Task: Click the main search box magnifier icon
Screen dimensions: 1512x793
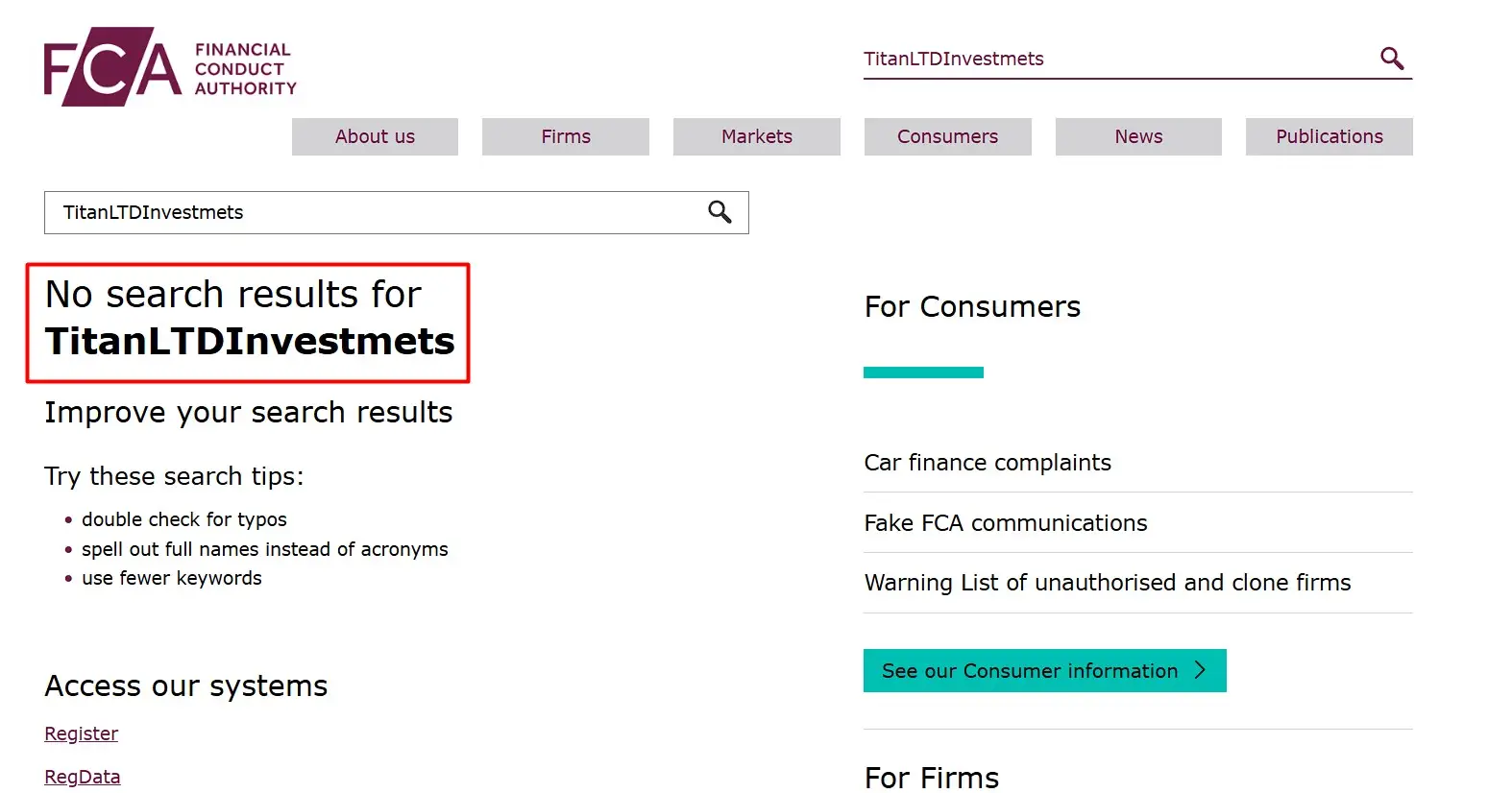Action: [x=719, y=212]
